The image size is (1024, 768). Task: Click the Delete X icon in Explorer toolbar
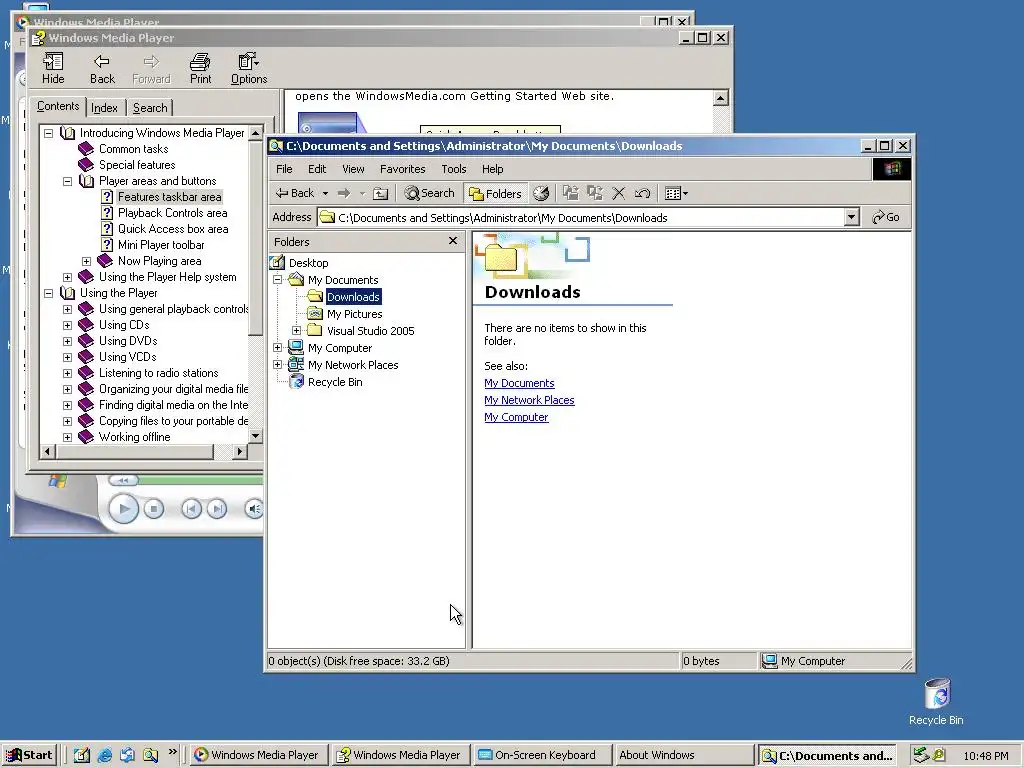(x=618, y=193)
